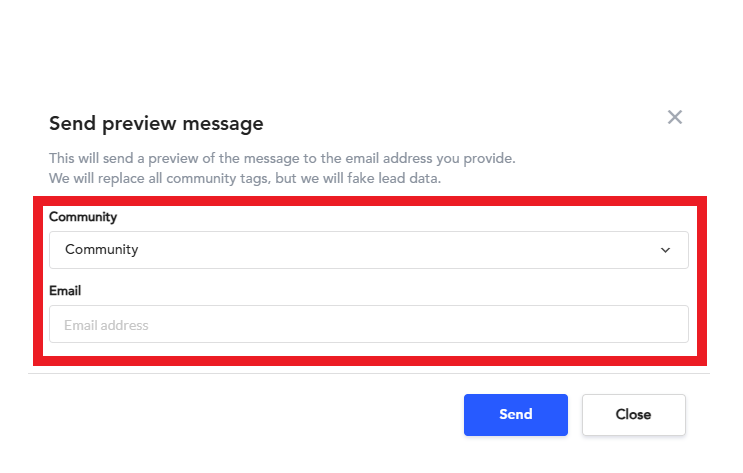743x473 pixels.
Task: Dismiss the dialog with the X icon
Action: coord(675,118)
